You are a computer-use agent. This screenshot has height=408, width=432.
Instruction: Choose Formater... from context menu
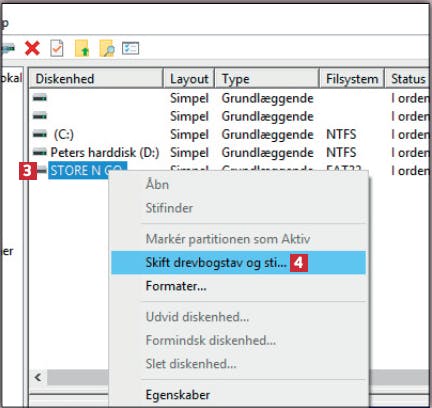pos(176,286)
